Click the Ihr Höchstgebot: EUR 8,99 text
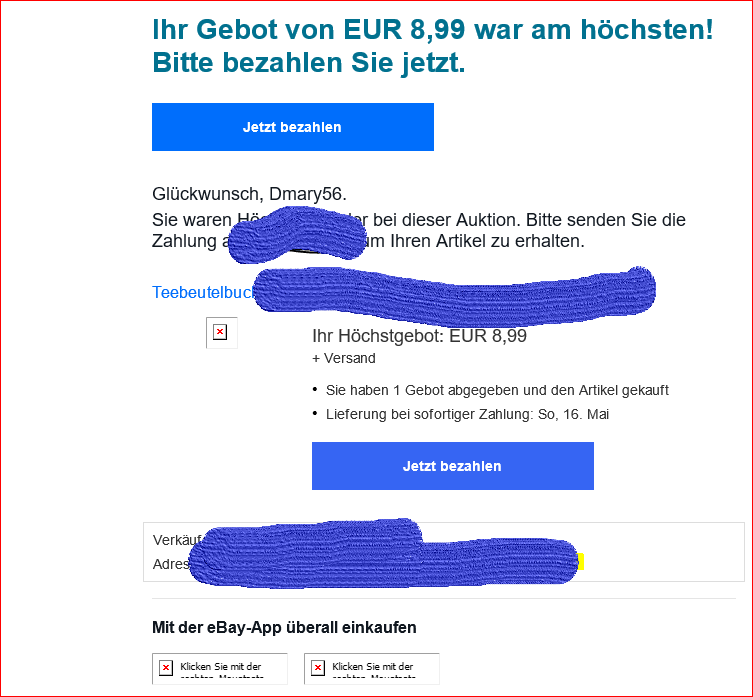753x697 pixels. [x=419, y=336]
